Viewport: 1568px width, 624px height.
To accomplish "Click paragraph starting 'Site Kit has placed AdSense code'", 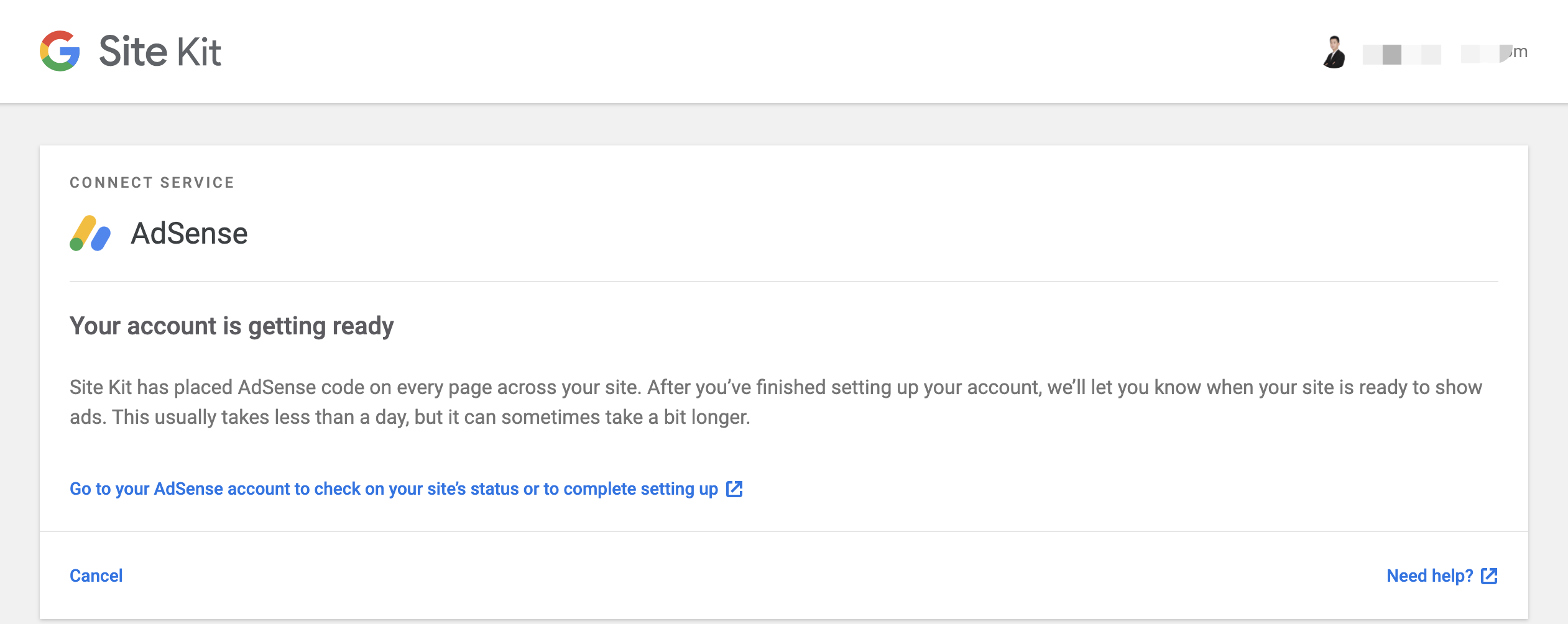I will click(776, 402).
